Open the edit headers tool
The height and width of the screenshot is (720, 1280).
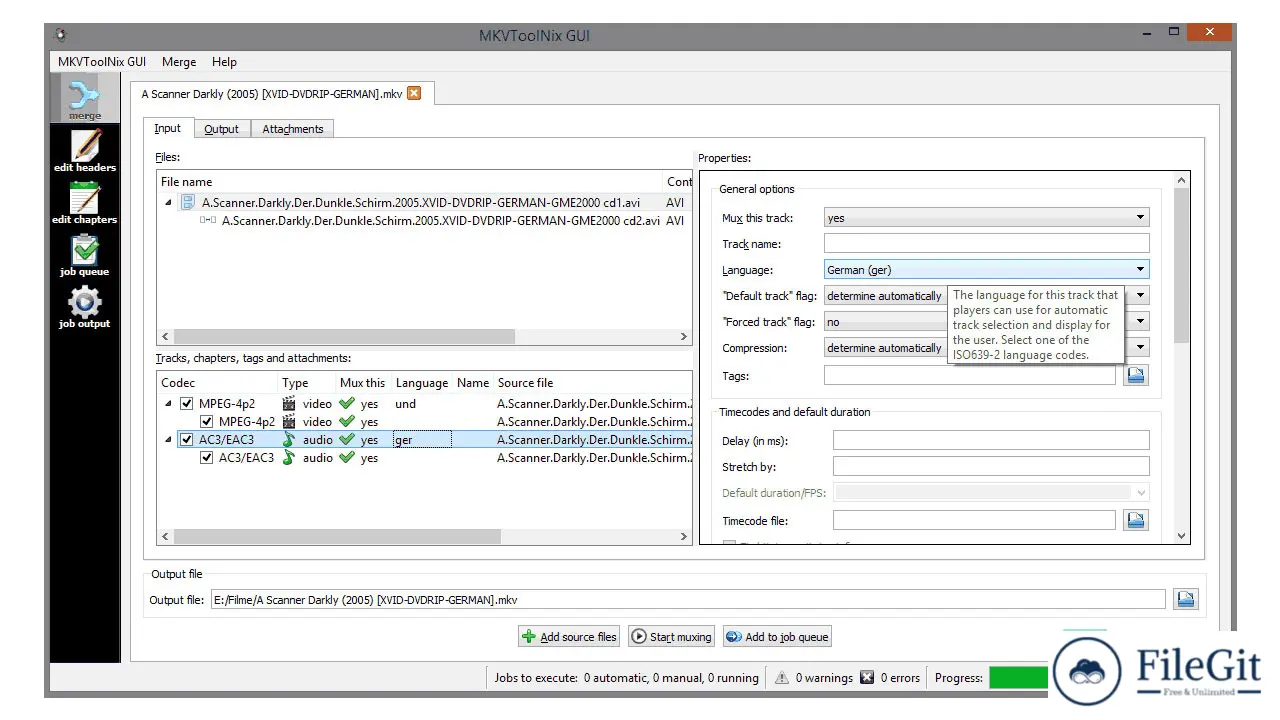pyautogui.click(x=85, y=151)
